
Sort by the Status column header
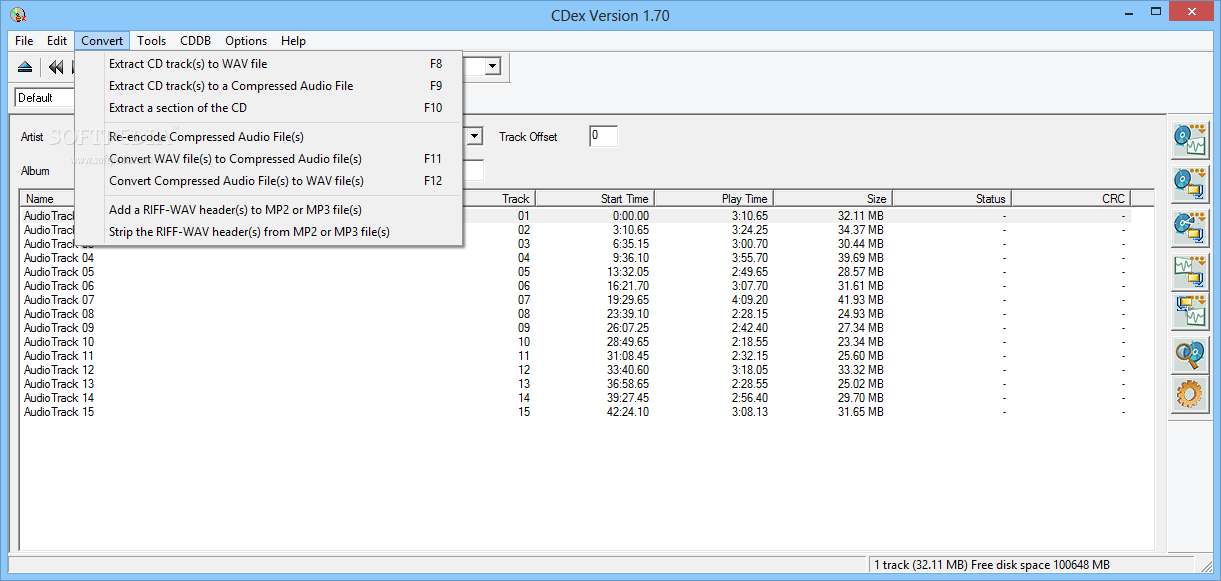(x=950, y=199)
